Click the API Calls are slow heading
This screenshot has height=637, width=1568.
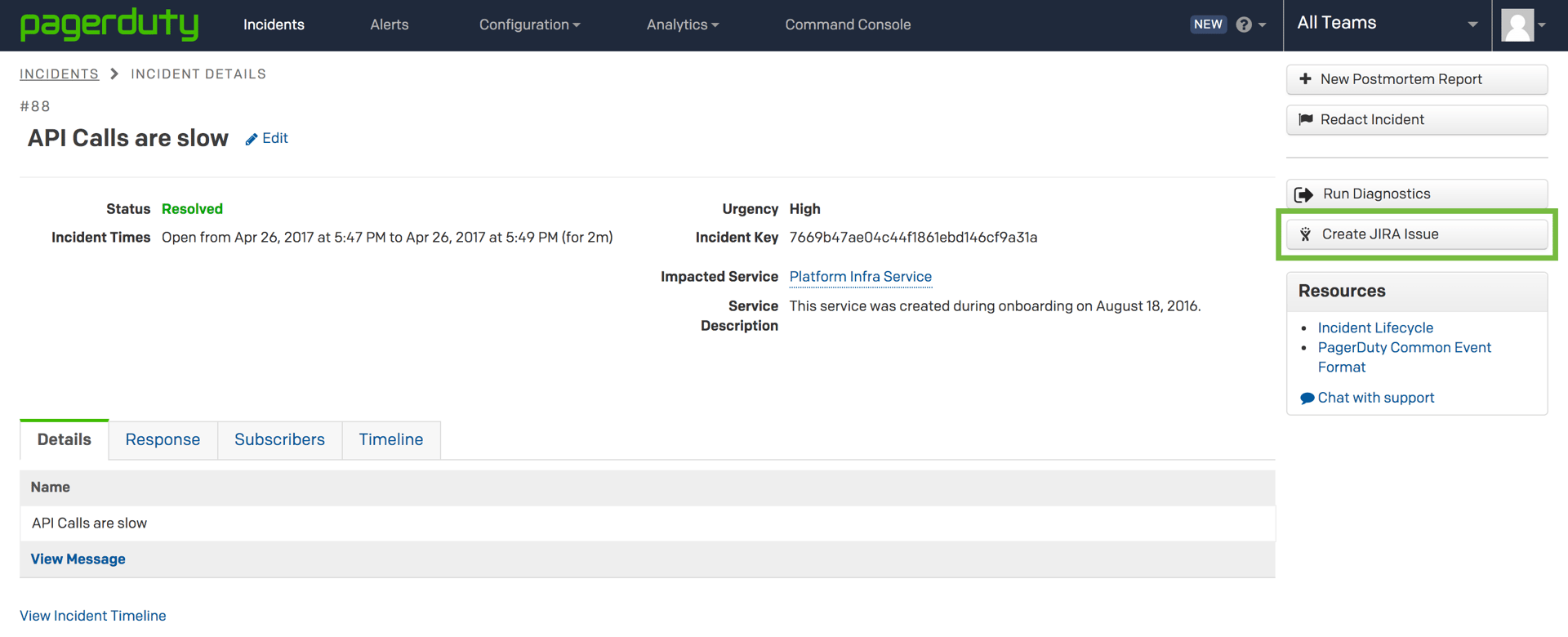click(128, 138)
